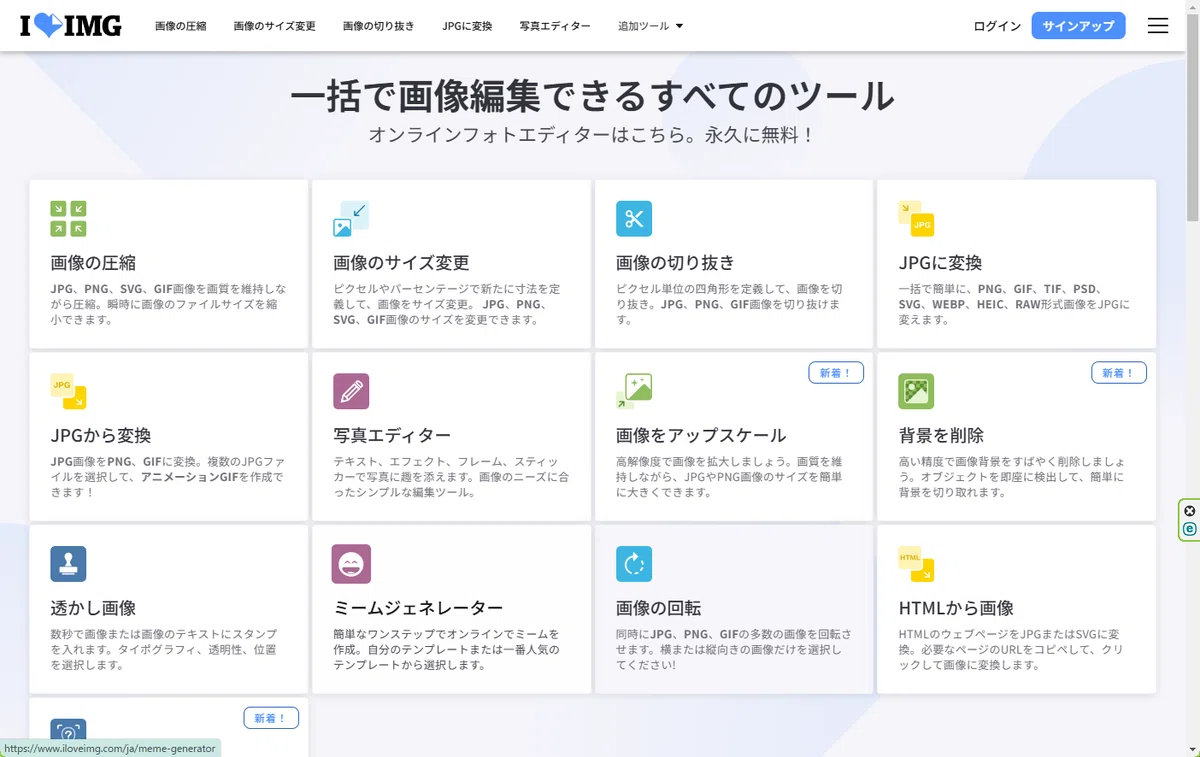The height and width of the screenshot is (757, 1200).
Task: Click 新着！ badge on bottom partial card
Action: point(271,718)
